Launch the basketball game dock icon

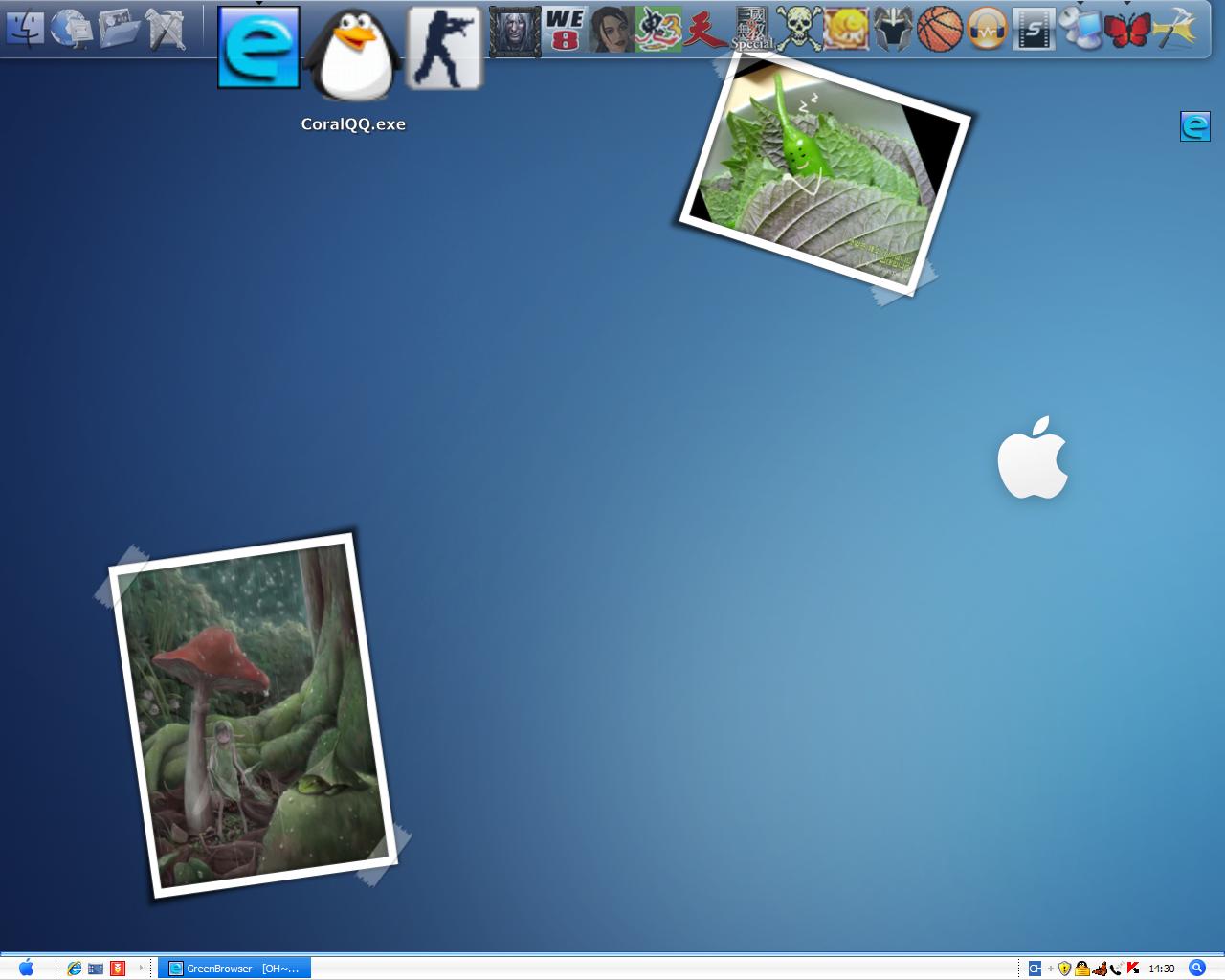pyautogui.click(x=940, y=30)
